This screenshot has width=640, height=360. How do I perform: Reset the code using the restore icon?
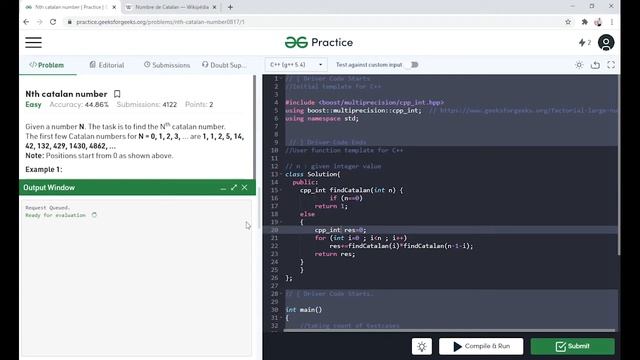click(595, 65)
